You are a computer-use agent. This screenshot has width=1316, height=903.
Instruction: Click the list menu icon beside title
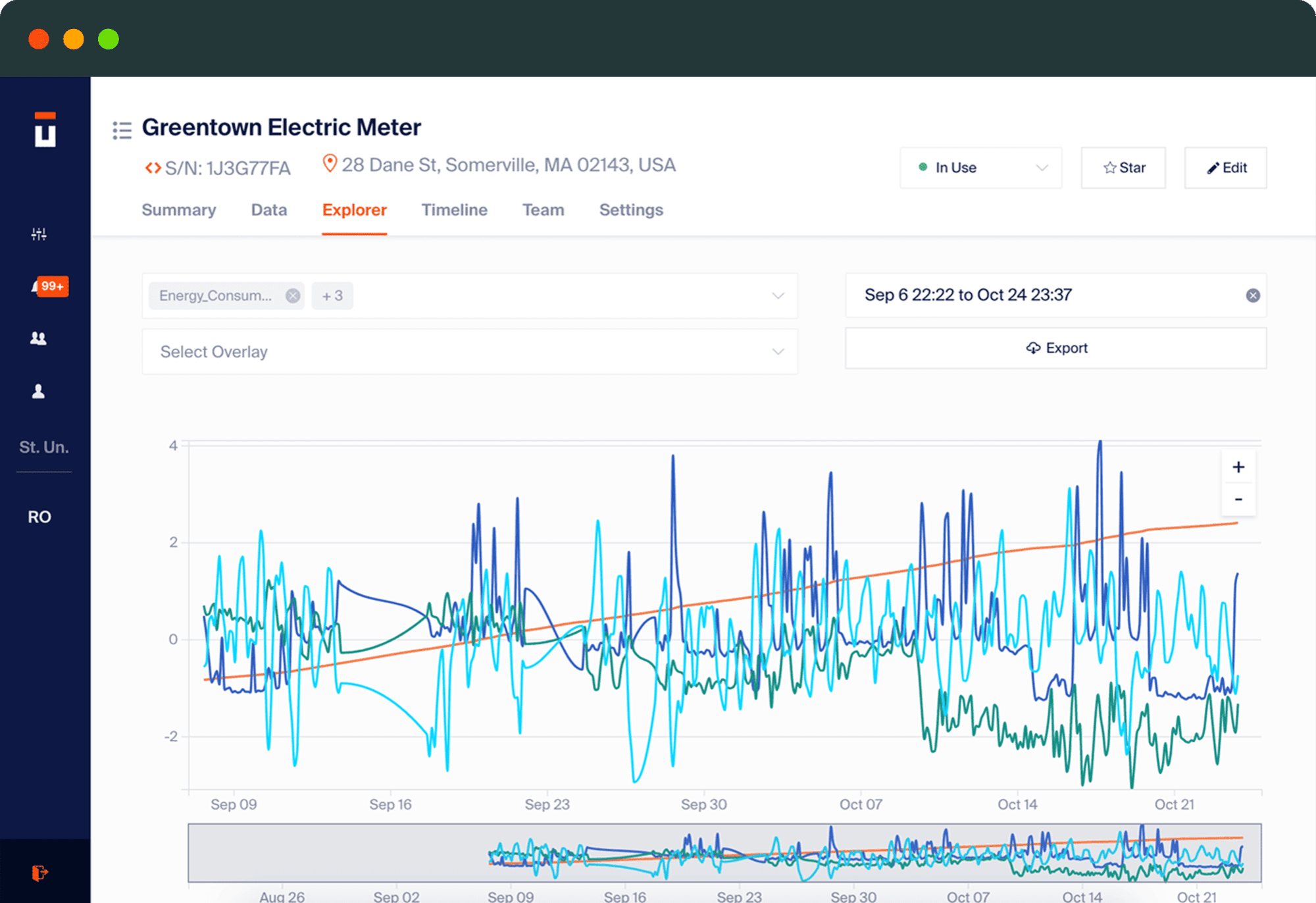pyautogui.click(x=122, y=130)
